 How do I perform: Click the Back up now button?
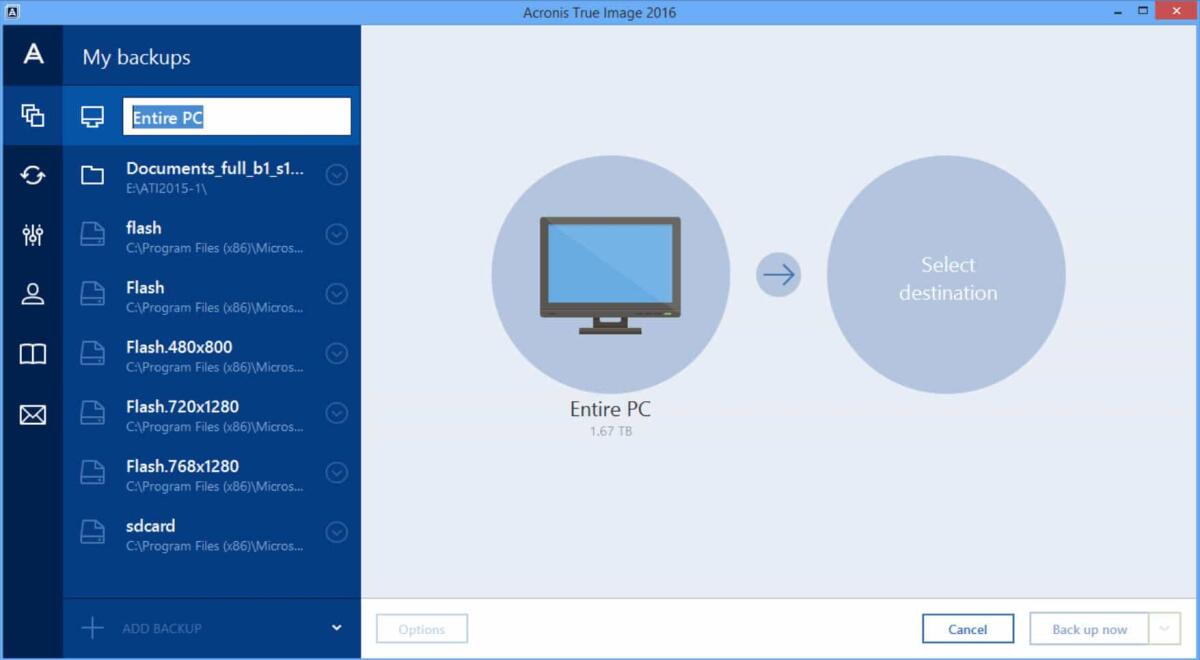(1088, 628)
